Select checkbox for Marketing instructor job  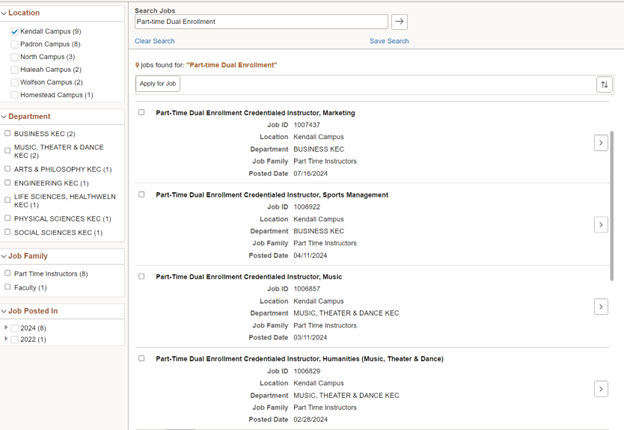141,112
